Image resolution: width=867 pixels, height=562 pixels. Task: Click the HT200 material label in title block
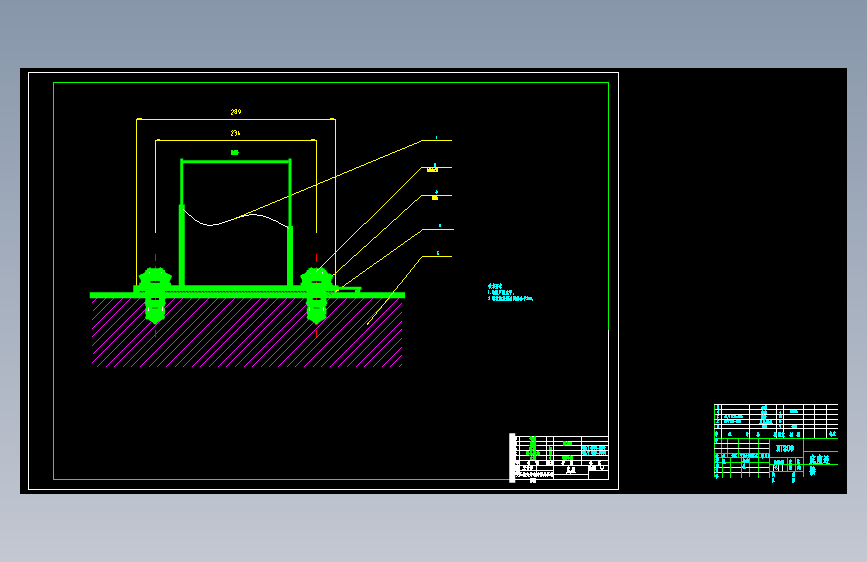[785, 448]
